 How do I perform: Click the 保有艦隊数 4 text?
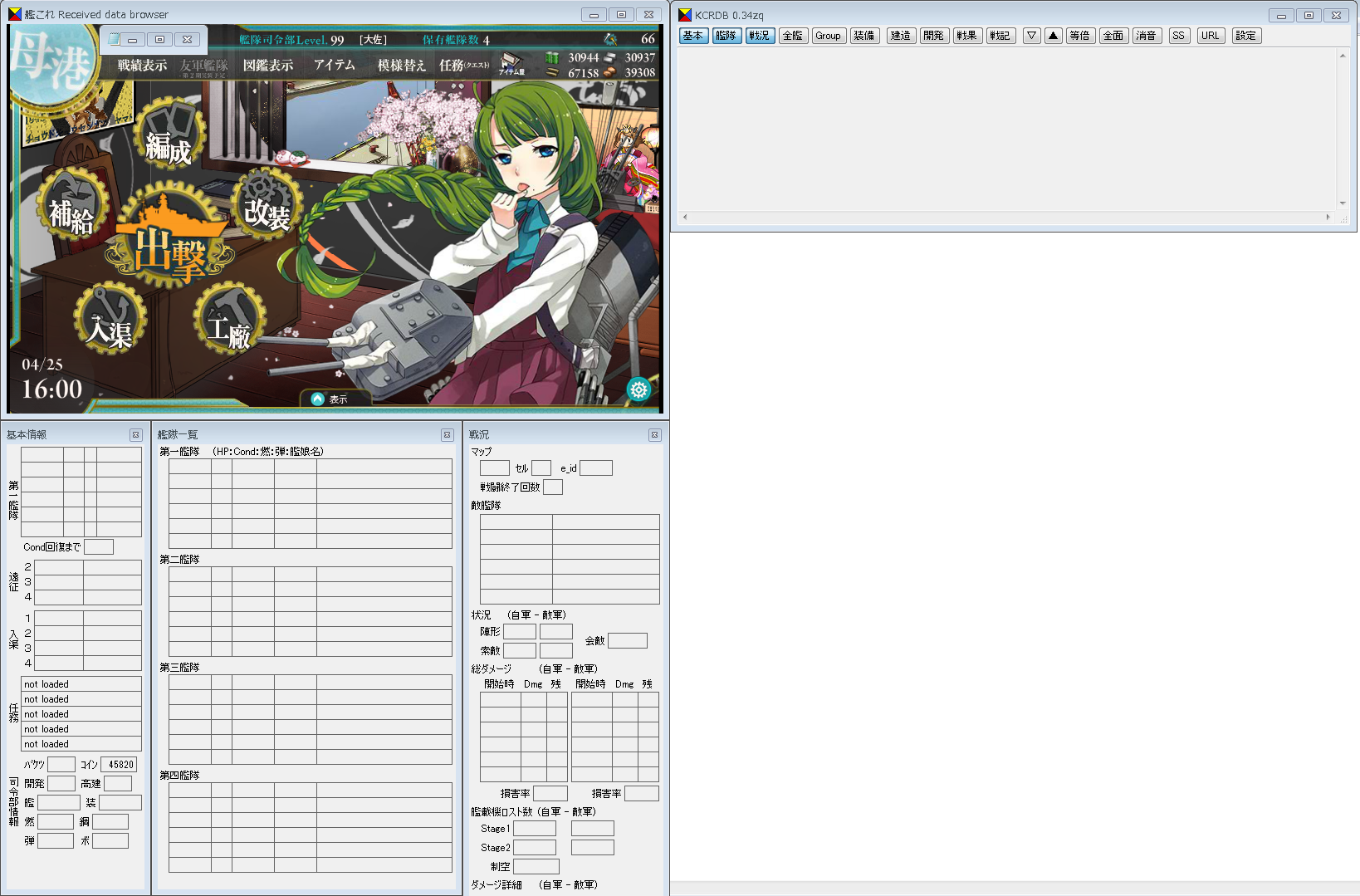point(456,40)
